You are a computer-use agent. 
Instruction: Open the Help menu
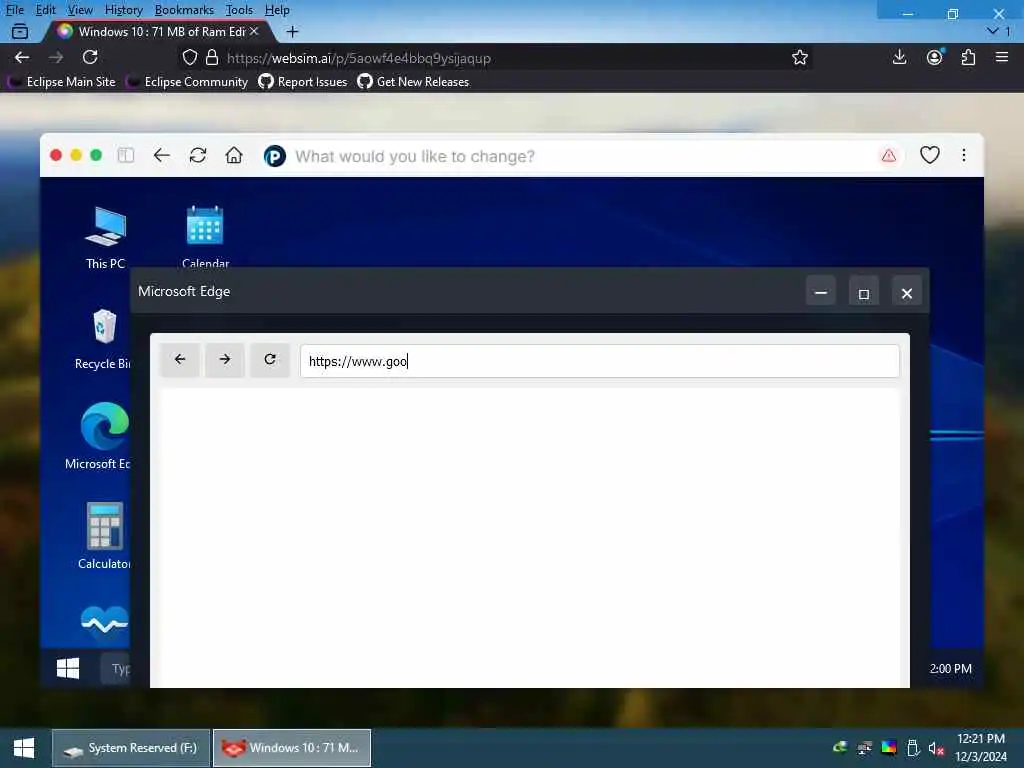[277, 10]
